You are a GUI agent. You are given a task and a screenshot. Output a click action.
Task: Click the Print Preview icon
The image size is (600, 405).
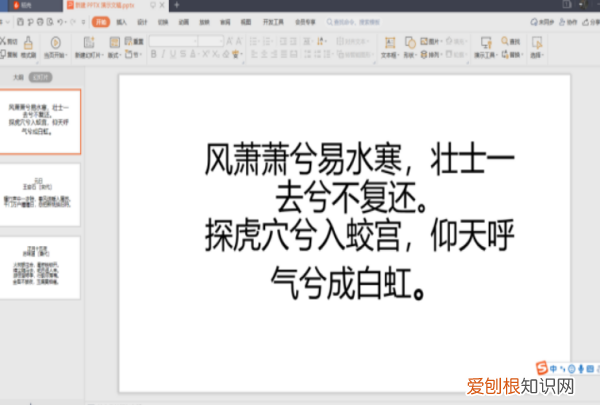(50, 22)
